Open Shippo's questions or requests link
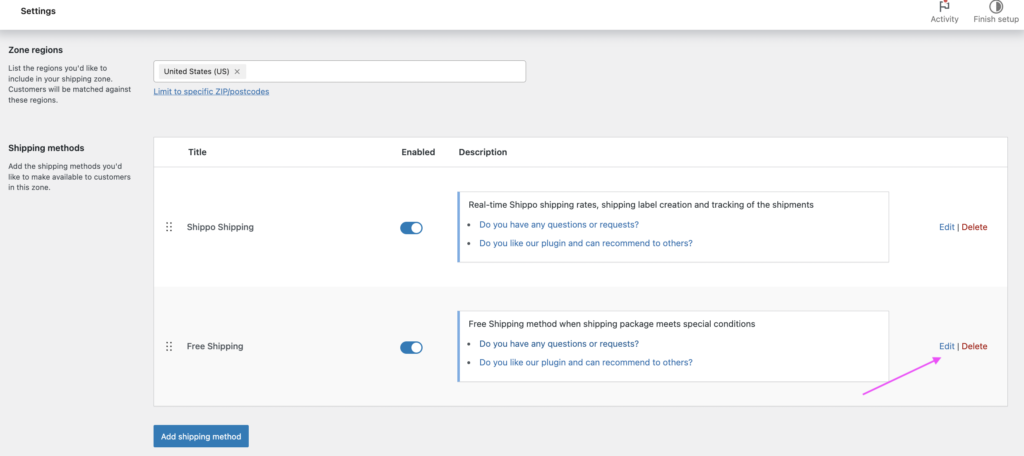The height and width of the screenshot is (456, 1024). (558, 225)
